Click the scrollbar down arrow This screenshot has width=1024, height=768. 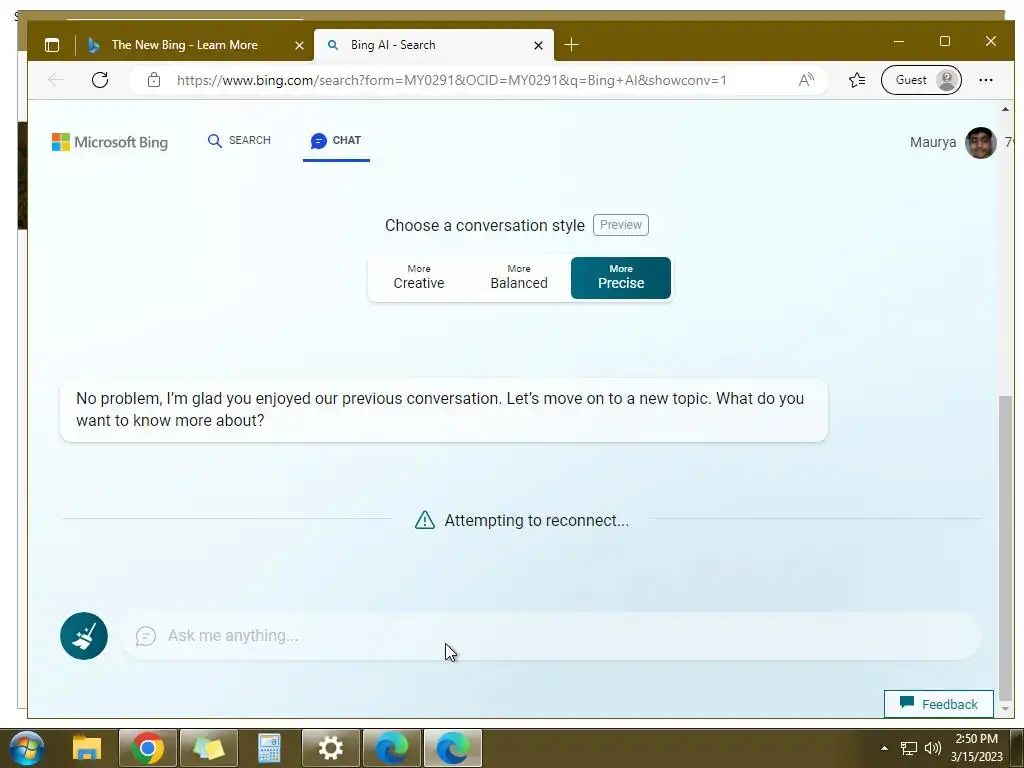[1005, 708]
